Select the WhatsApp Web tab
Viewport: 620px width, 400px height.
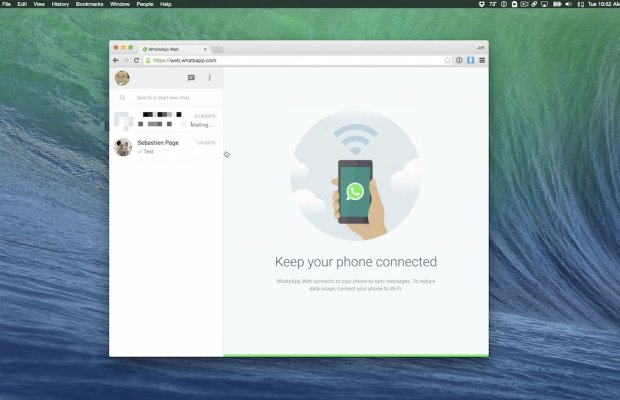[x=174, y=49]
